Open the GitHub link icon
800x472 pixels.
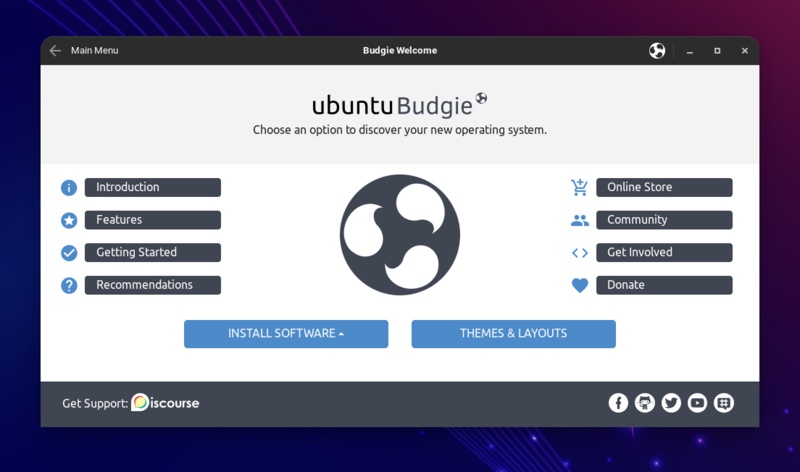click(645, 403)
